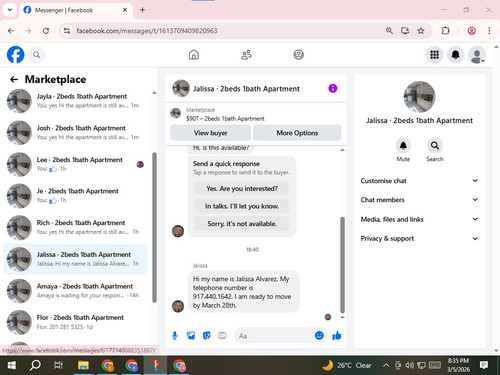
Task: Open the Facebook menu grid icon
Action: coord(434,55)
